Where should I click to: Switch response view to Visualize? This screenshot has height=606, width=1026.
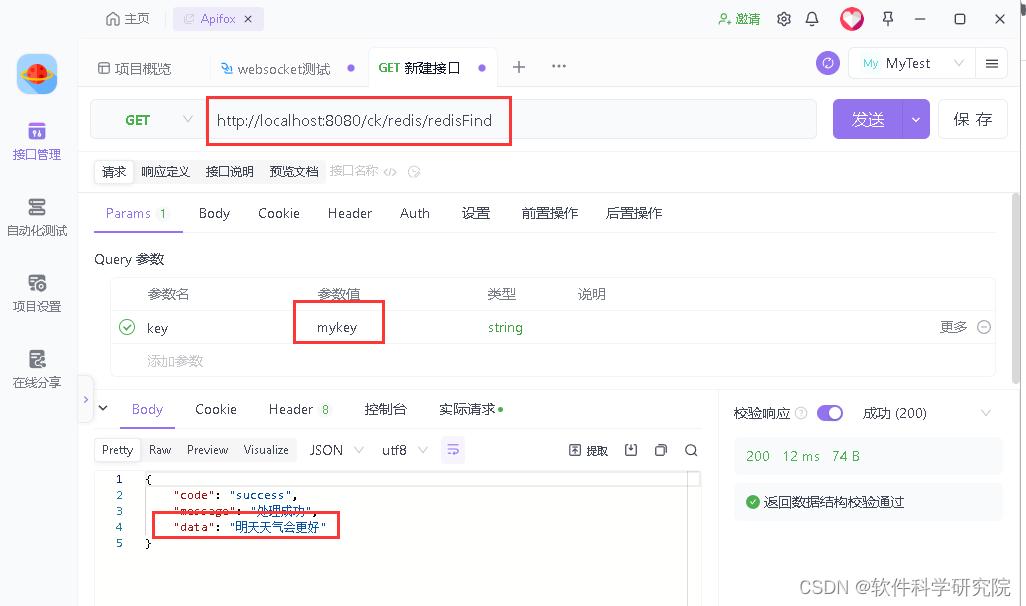click(x=266, y=450)
